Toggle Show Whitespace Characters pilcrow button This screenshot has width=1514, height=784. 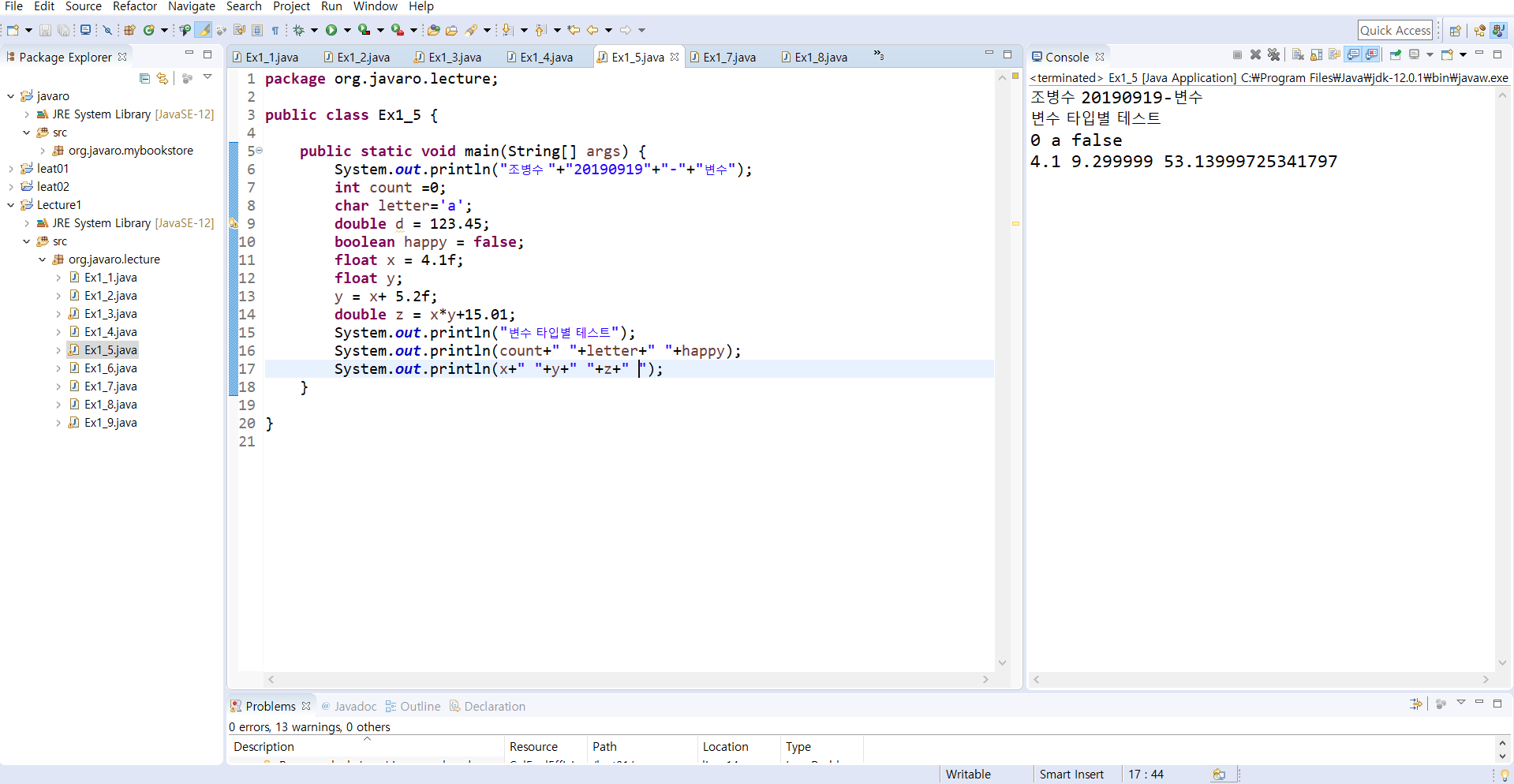[x=275, y=30]
